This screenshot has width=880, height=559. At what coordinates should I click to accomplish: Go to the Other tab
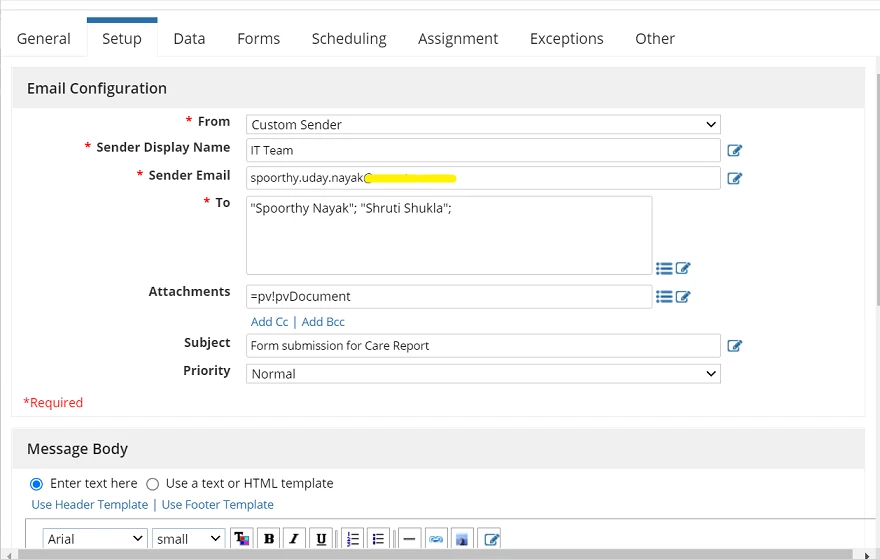pyautogui.click(x=655, y=39)
